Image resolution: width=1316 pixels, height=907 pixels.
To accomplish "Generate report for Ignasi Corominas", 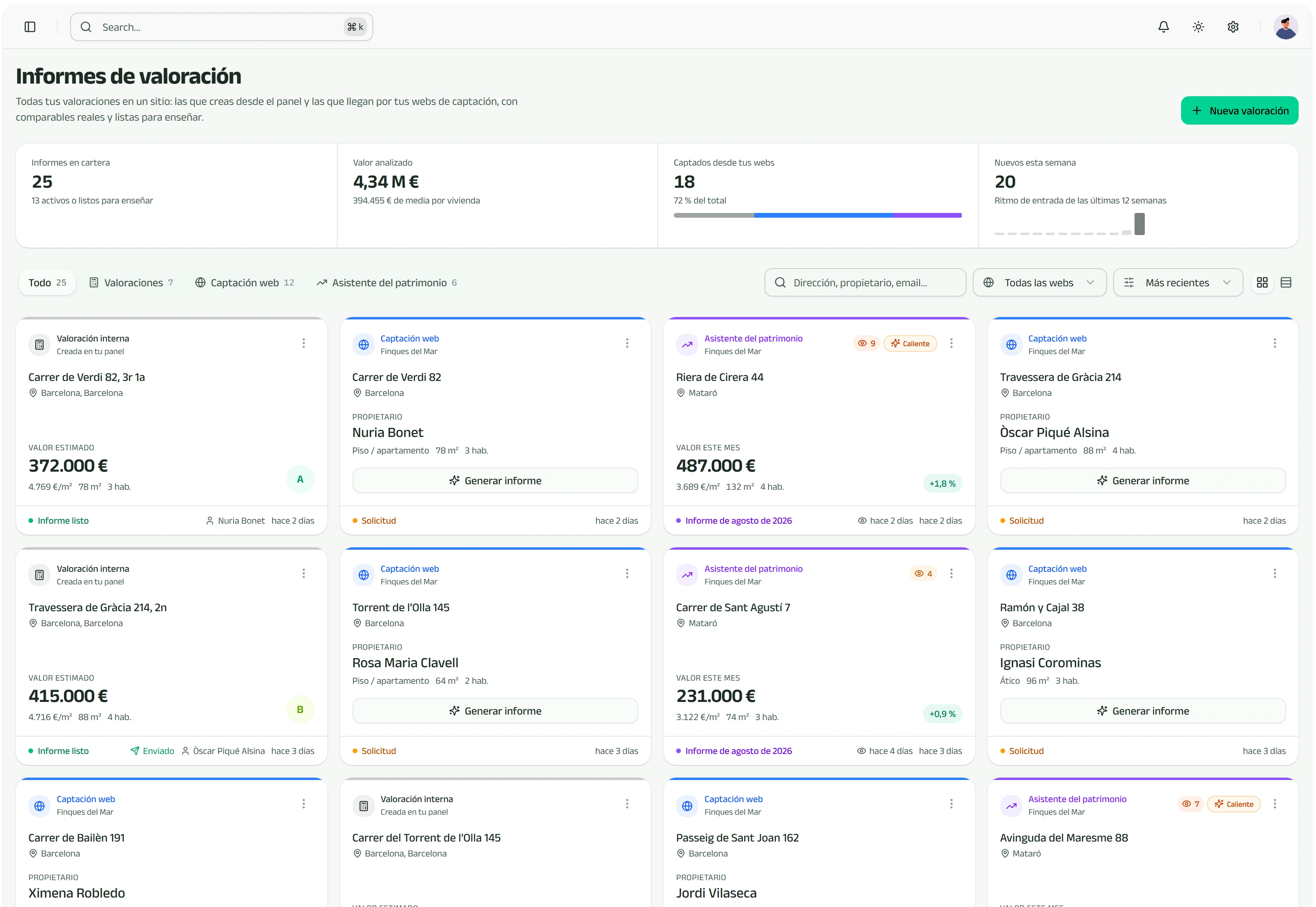I will click(x=1142, y=711).
